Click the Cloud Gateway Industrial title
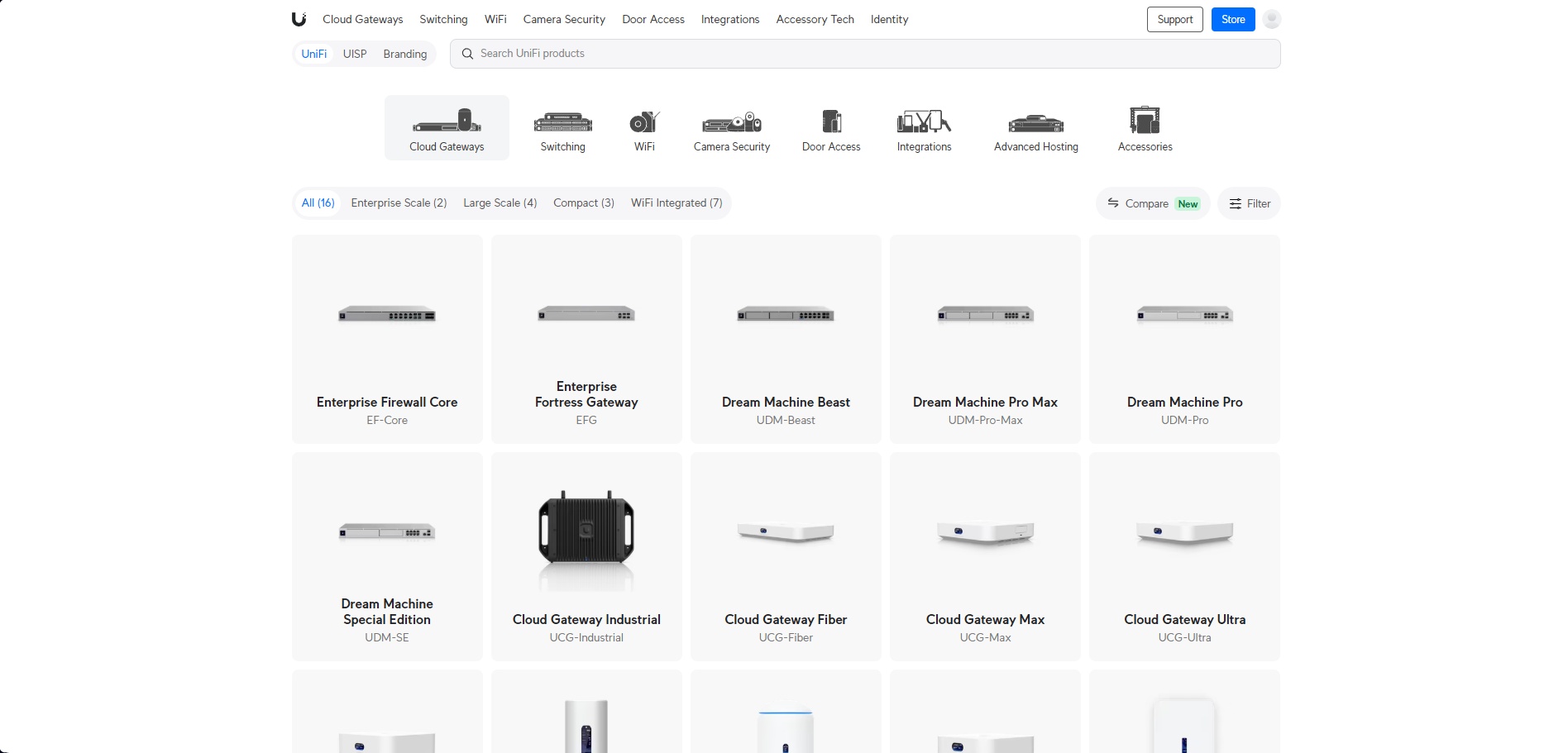Image resolution: width=1568 pixels, height=753 pixels. (586, 619)
